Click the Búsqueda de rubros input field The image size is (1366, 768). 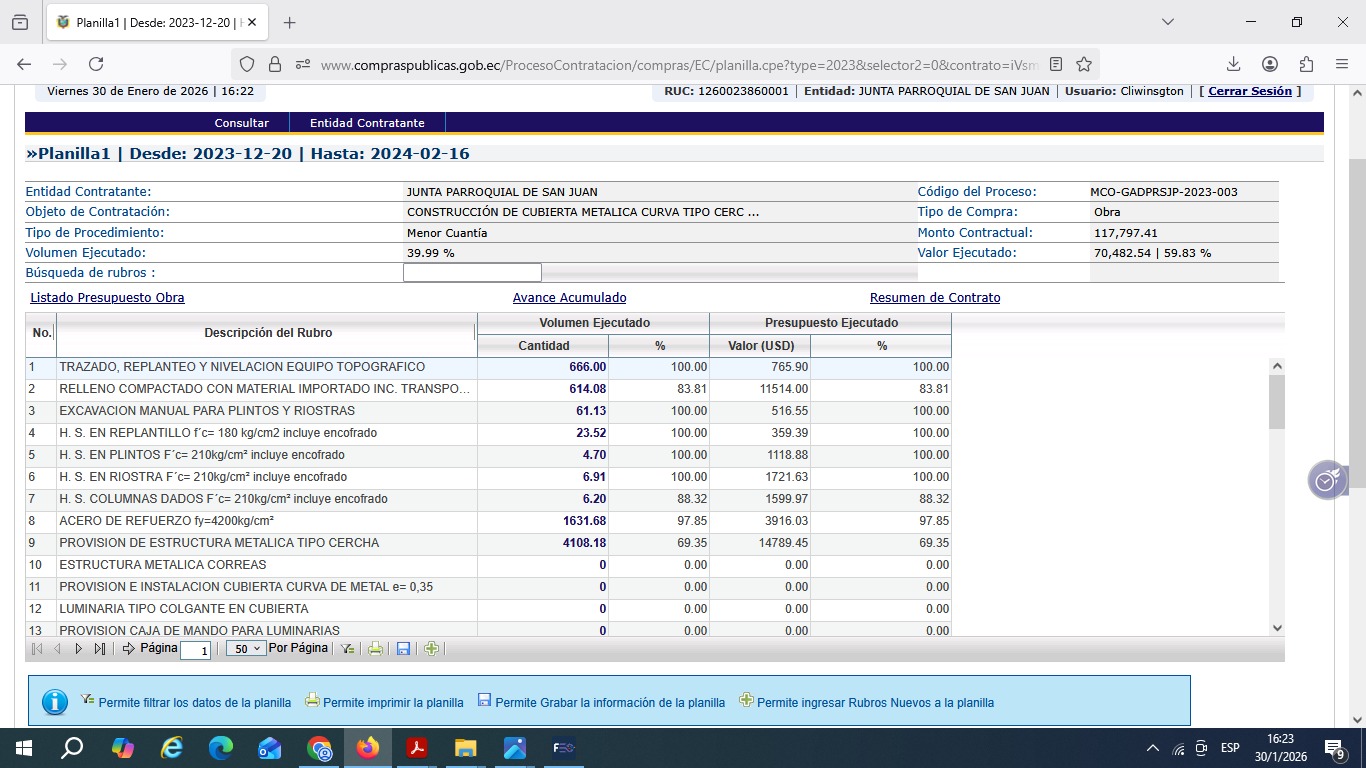coord(472,273)
